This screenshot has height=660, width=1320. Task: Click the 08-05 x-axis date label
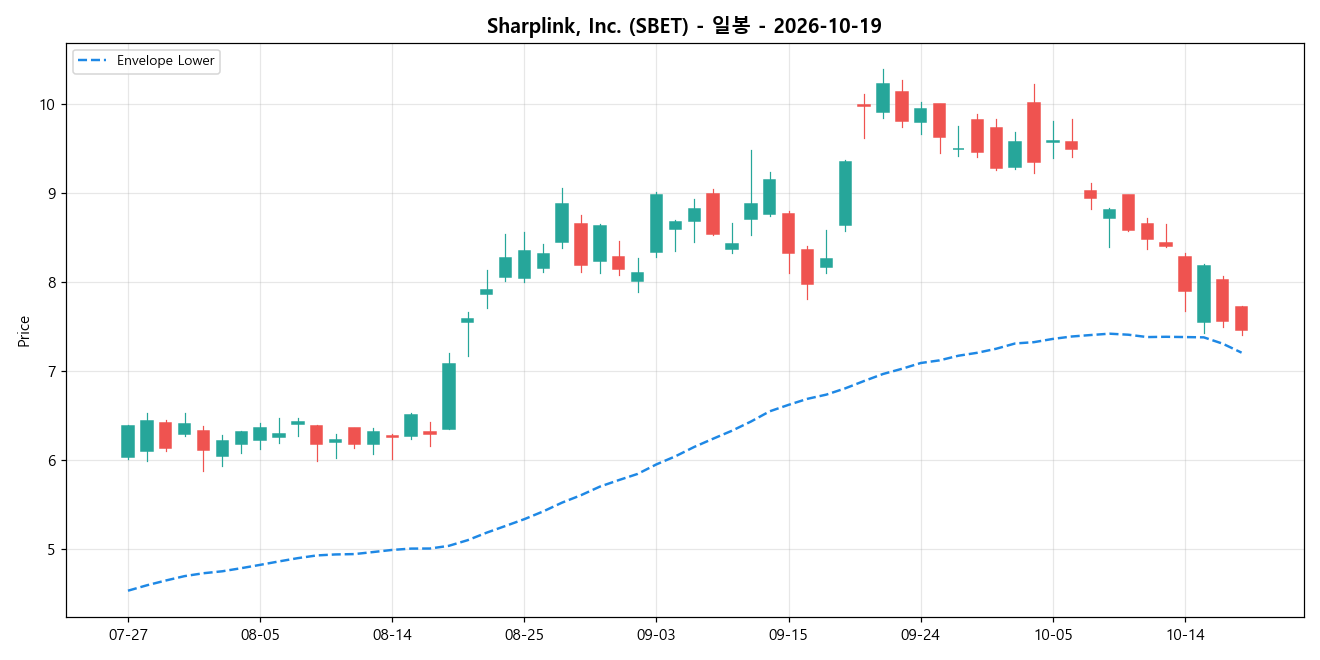click(259, 634)
